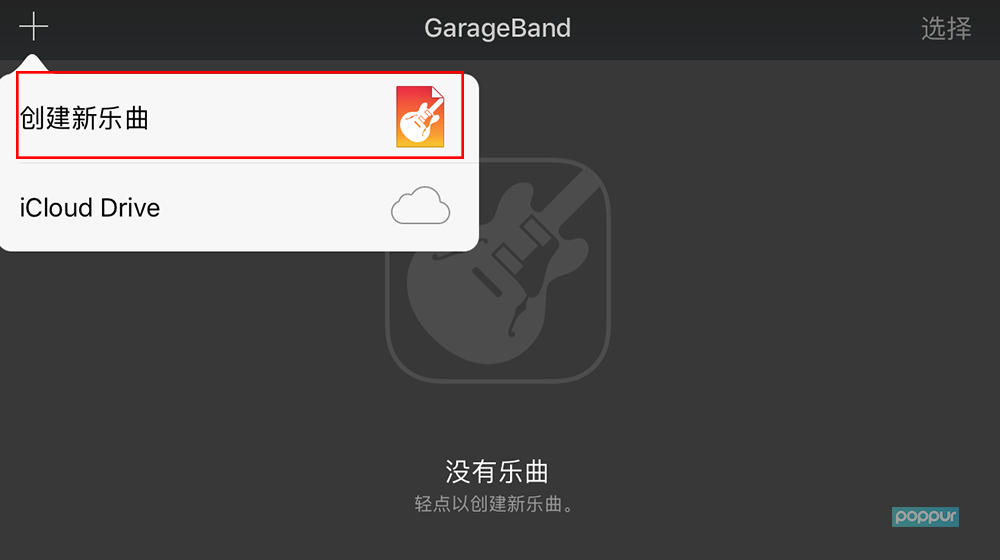This screenshot has height=560, width=1000.
Task: Tap the divider between the menu rows
Action: tap(249, 163)
